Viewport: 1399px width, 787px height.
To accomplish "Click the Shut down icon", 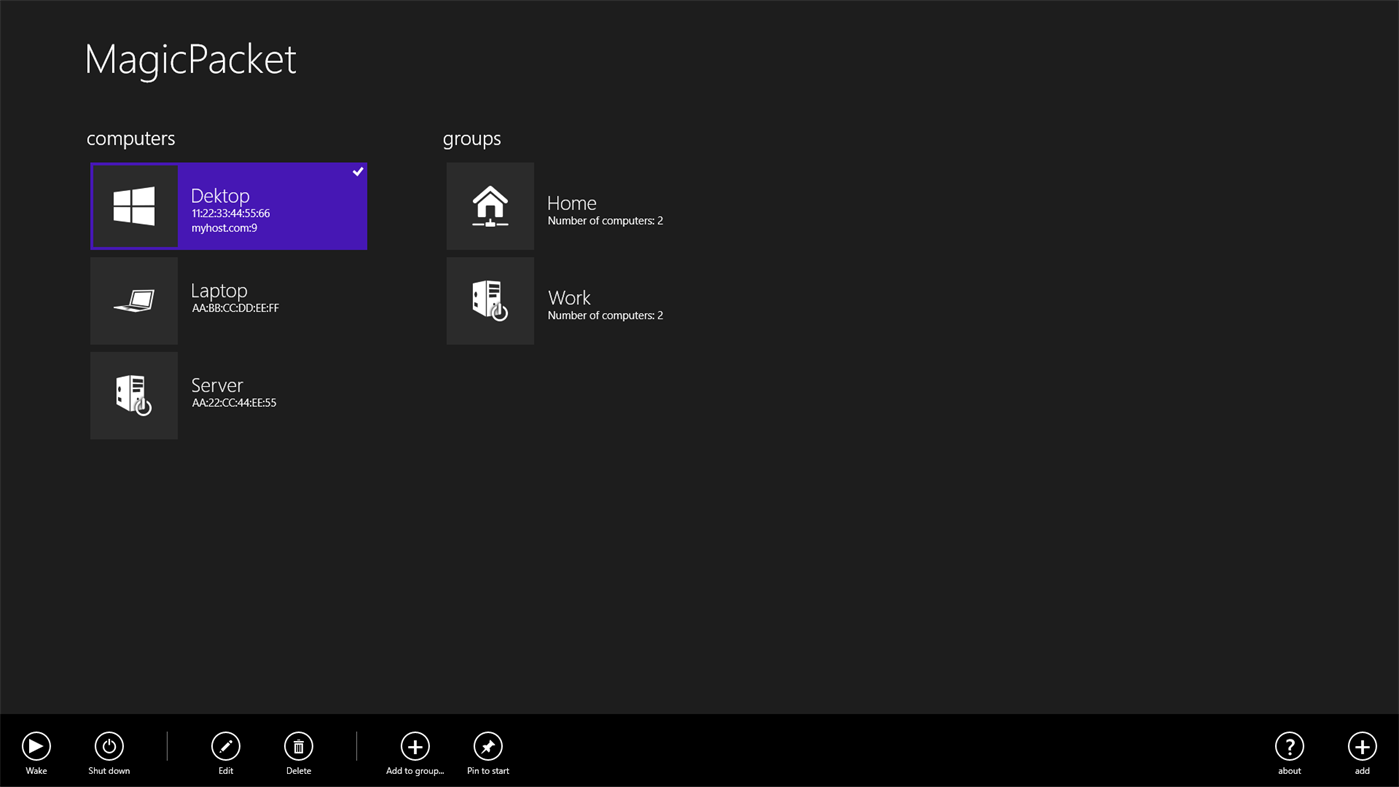I will [x=109, y=746].
